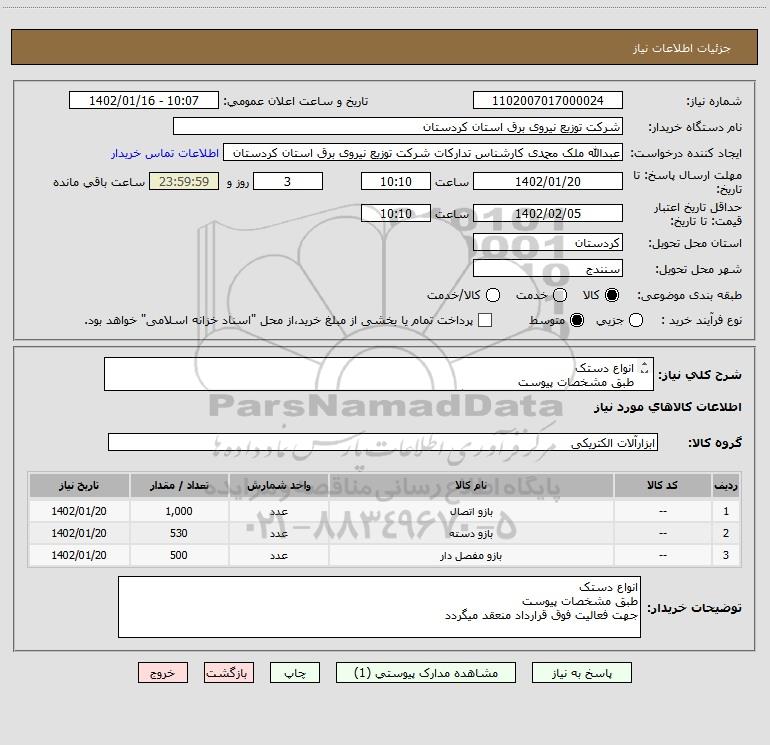Click the نام کالا column header

(x=471, y=485)
